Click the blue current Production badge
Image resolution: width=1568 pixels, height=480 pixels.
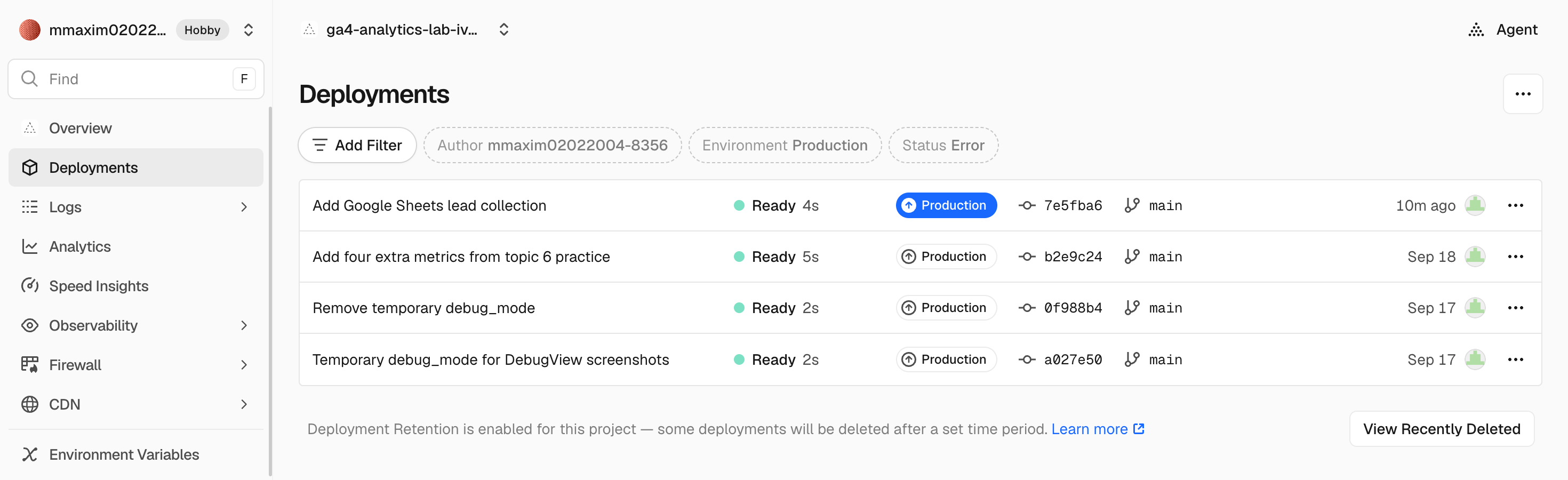946,206
